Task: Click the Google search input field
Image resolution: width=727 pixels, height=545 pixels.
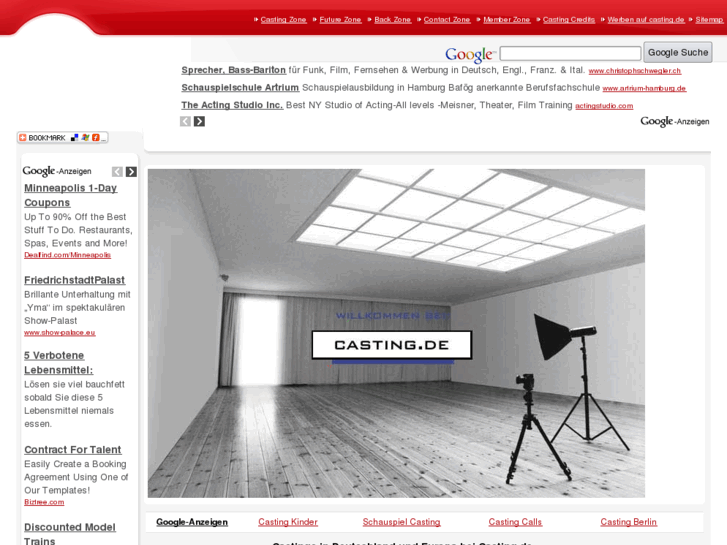Action: tap(570, 53)
